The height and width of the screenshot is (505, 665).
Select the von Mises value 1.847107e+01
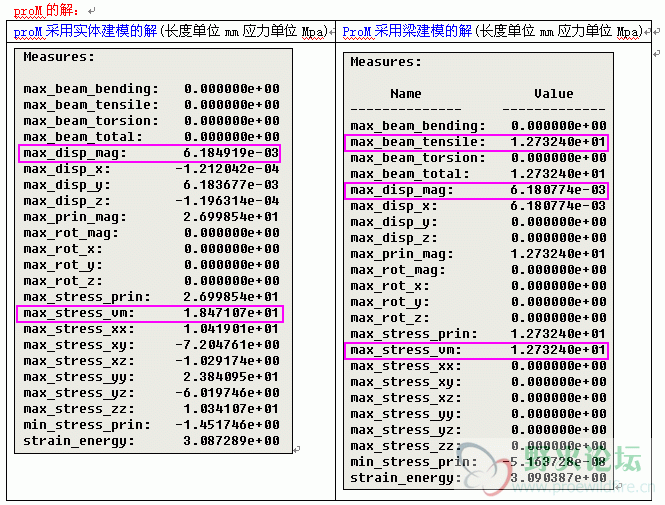click(231, 313)
